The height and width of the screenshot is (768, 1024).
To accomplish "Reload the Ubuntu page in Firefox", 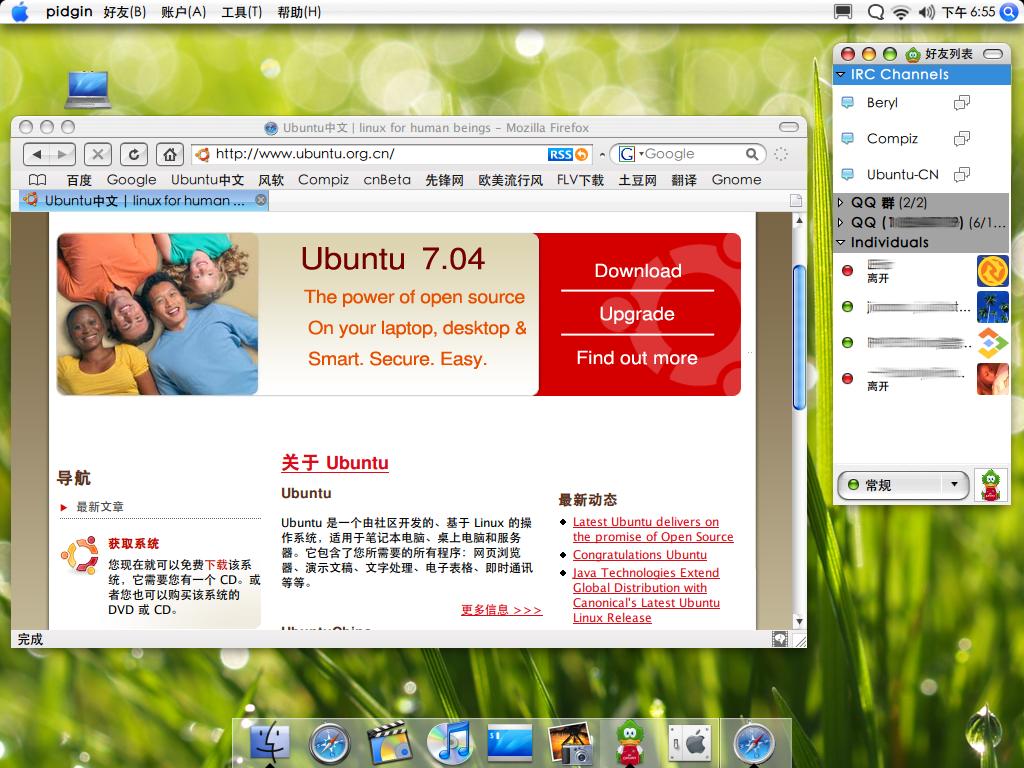I will point(134,154).
